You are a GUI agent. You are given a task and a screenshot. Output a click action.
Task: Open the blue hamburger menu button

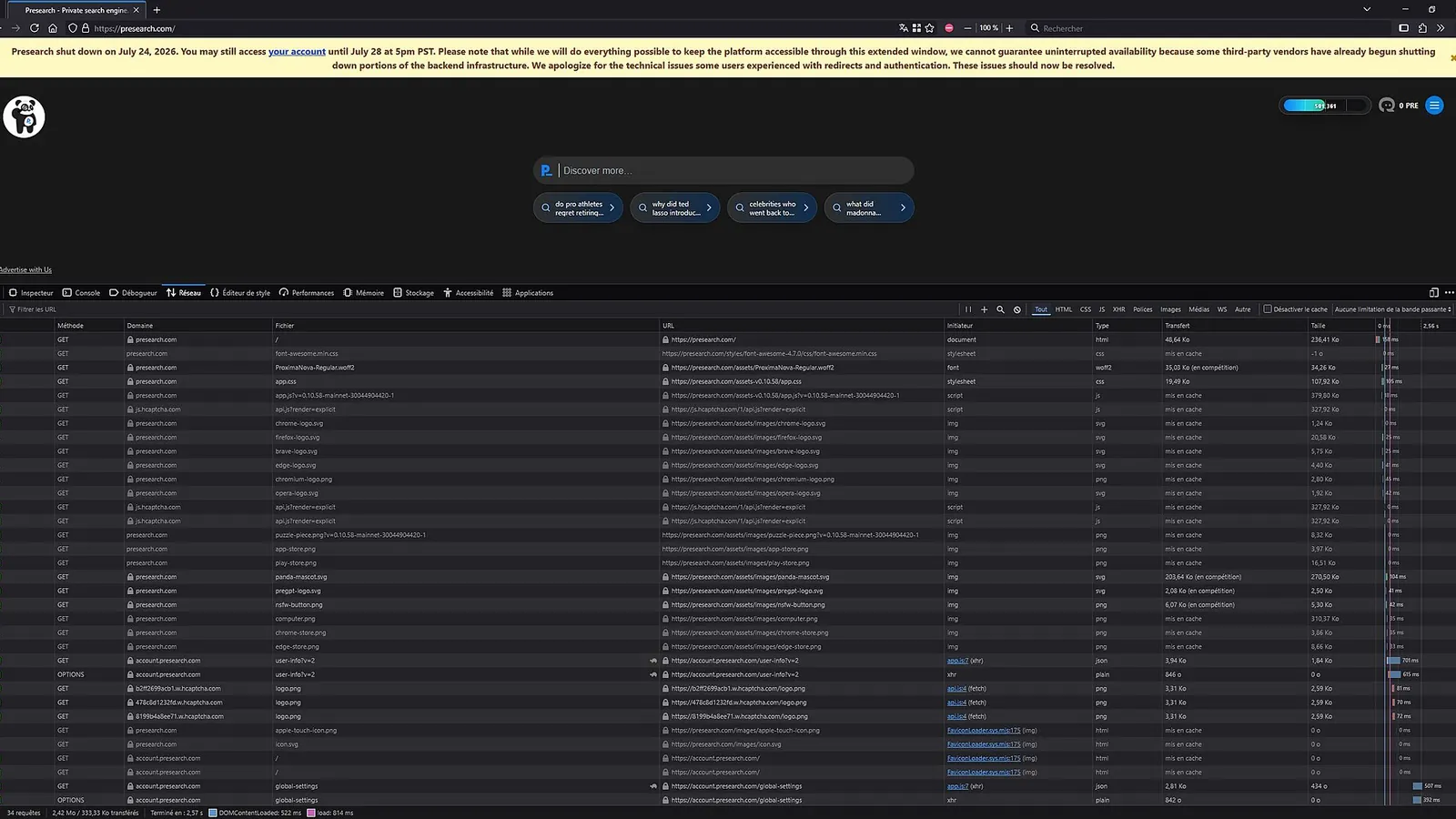[x=1434, y=106]
